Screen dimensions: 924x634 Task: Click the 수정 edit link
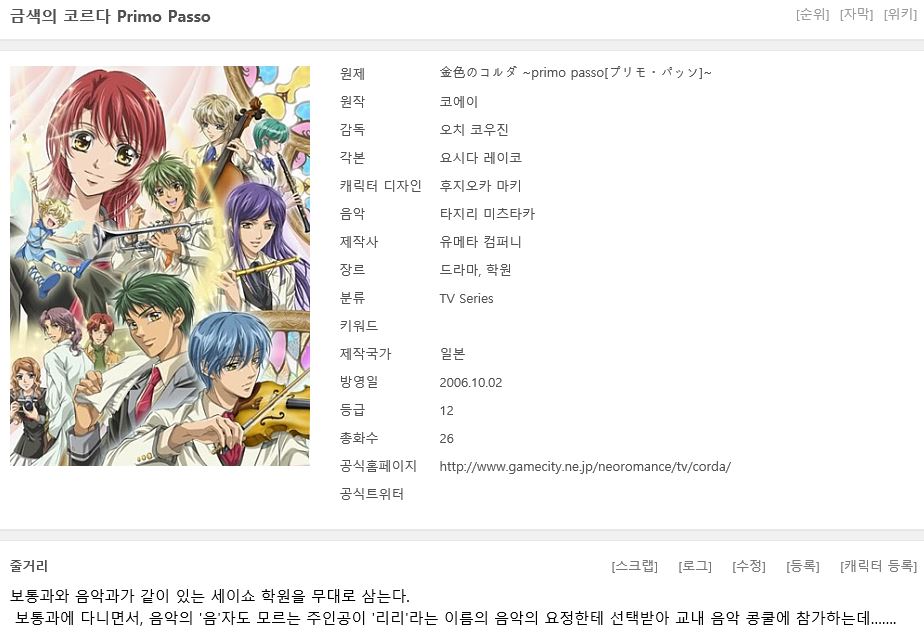[x=748, y=566]
